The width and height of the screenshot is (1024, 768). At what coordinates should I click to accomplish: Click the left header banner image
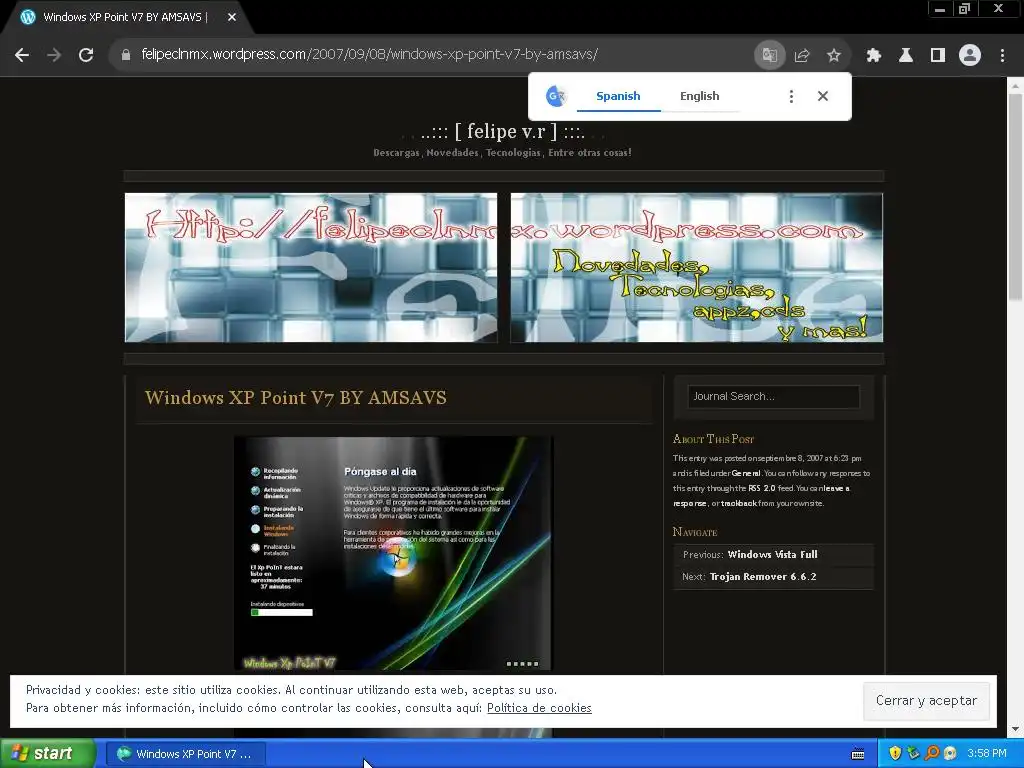311,268
